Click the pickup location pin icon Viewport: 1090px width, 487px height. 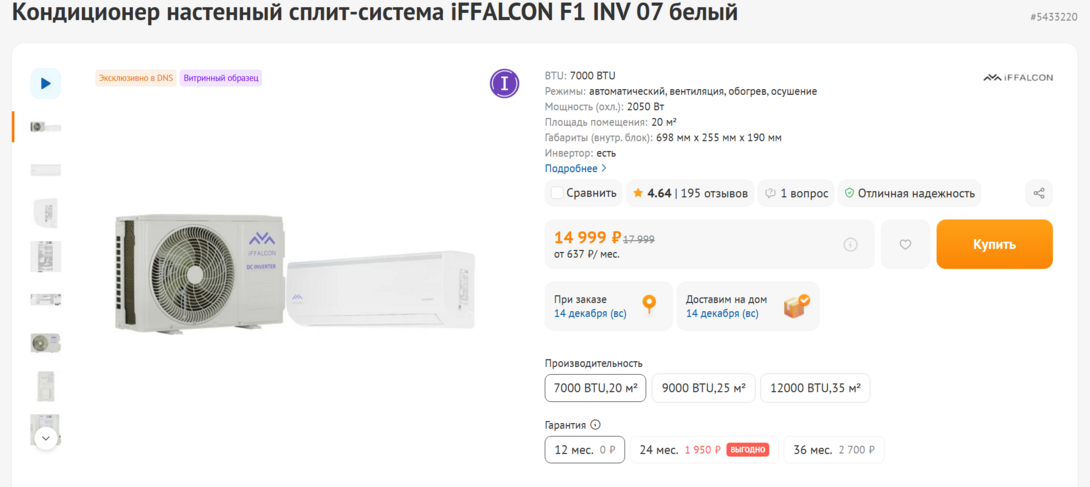[650, 305]
